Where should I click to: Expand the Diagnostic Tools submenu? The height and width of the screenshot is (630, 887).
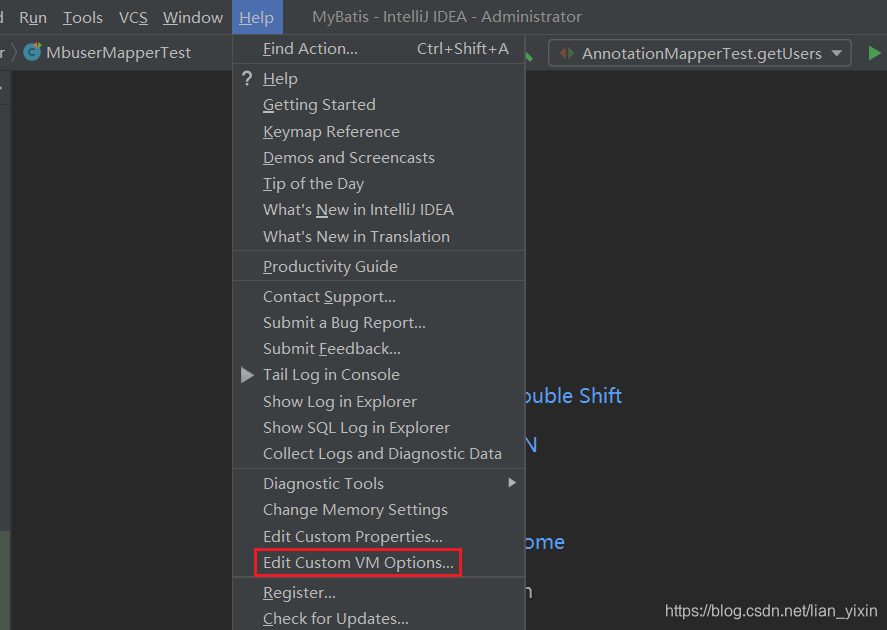point(378,484)
